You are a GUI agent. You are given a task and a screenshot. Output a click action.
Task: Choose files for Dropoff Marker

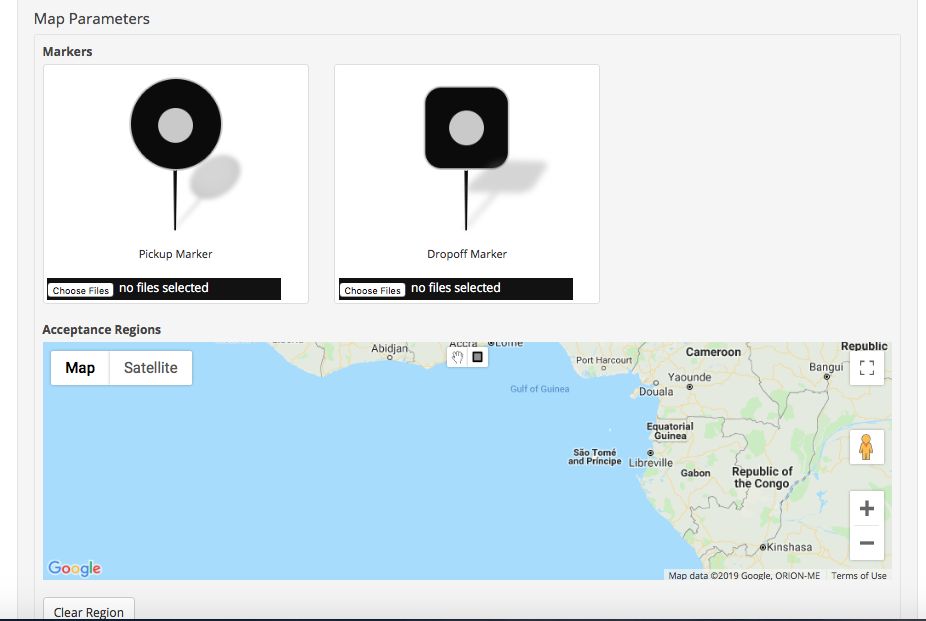(x=372, y=290)
